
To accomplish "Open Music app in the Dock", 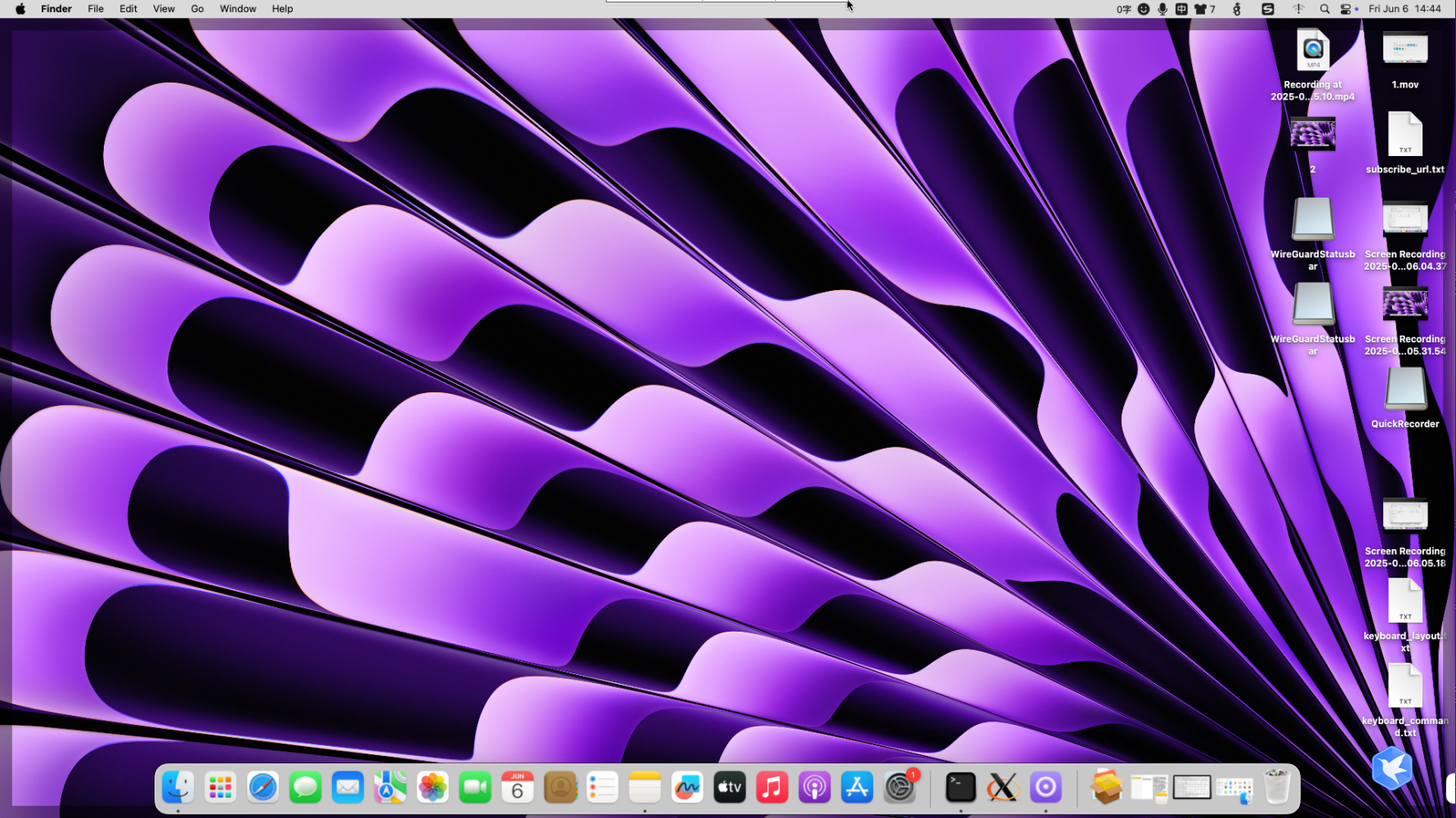I will click(773, 788).
